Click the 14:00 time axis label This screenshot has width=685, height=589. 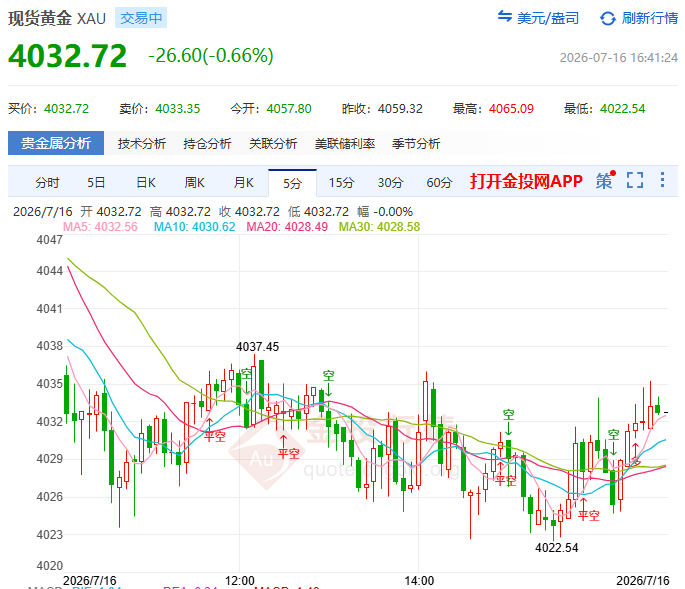tap(419, 581)
